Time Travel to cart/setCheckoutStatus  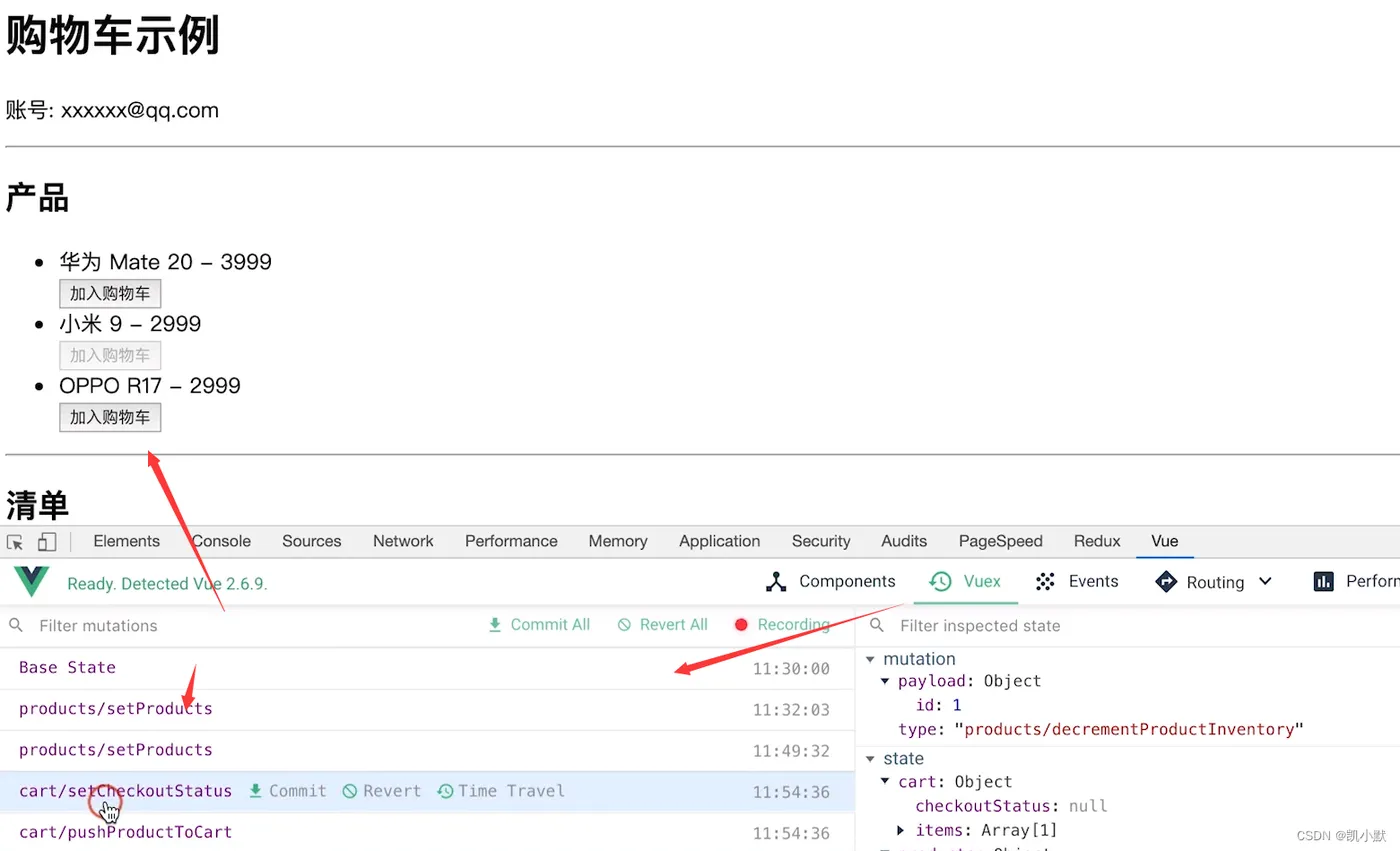point(501,791)
